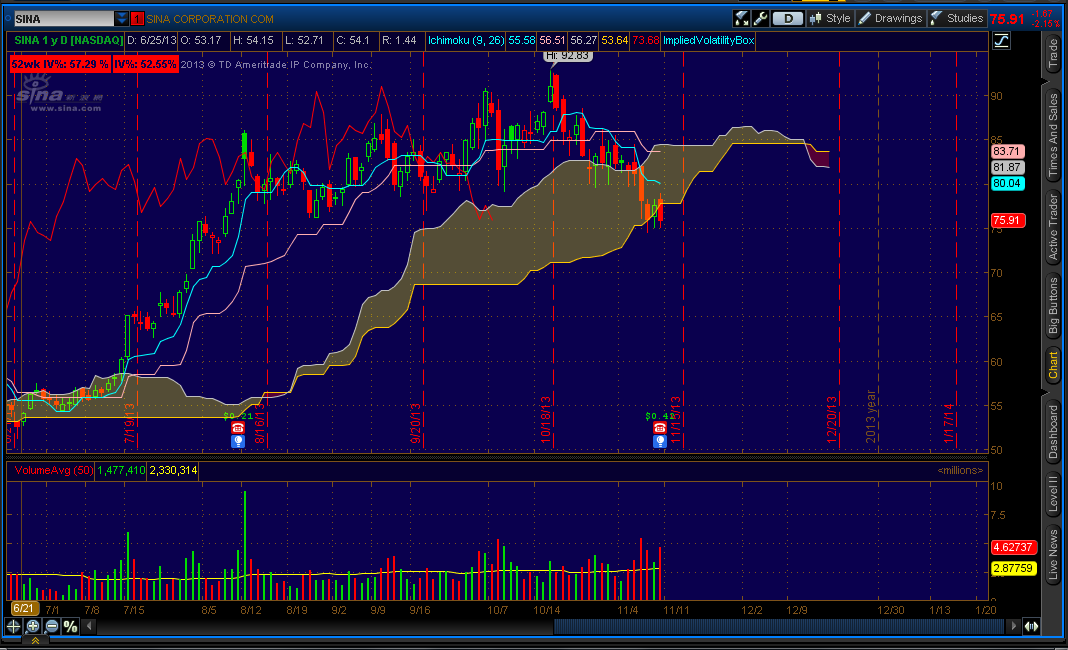
Task: Click the first red phone earnings call icon
Action: coord(238,427)
